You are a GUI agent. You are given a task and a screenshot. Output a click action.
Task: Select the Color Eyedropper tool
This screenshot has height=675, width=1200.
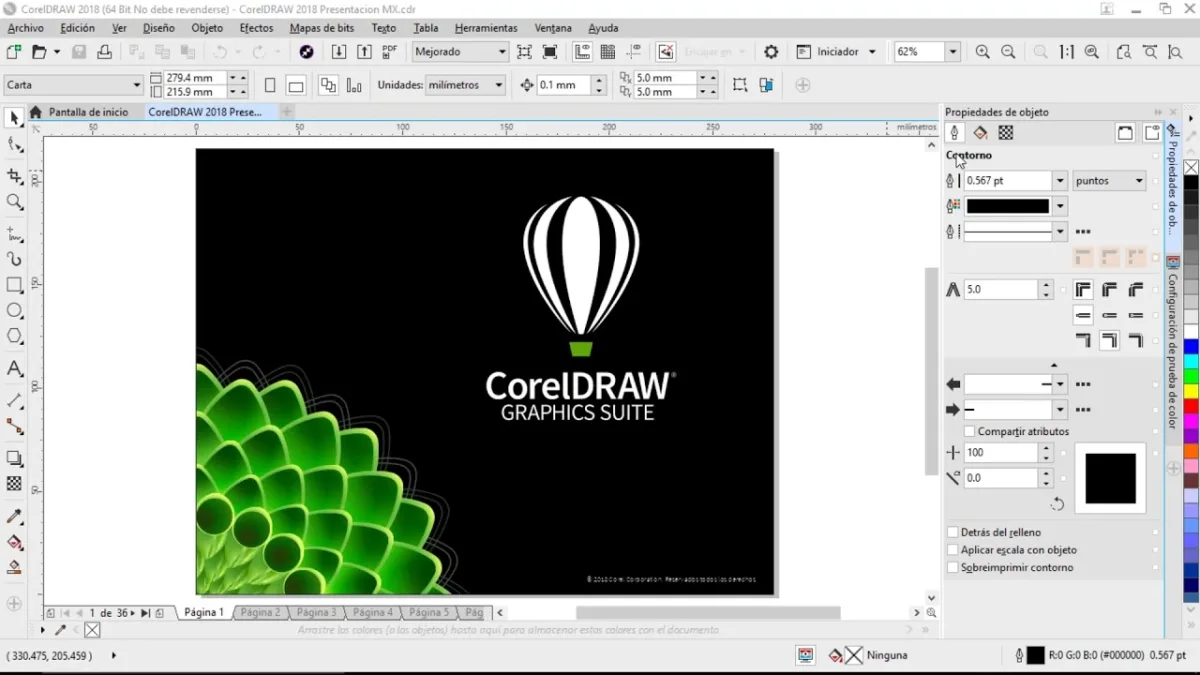14,516
